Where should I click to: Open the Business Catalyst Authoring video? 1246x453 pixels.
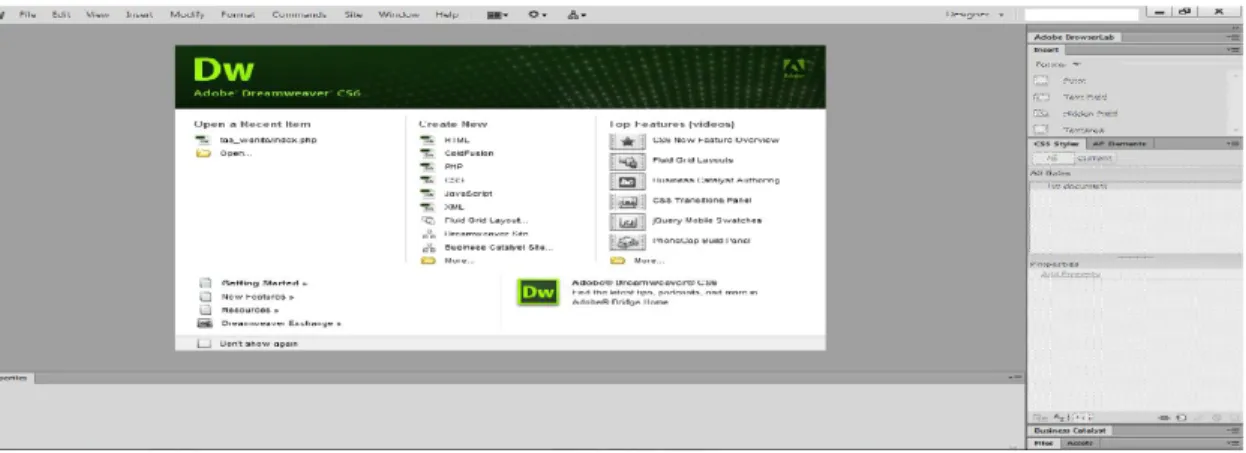(715, 180)
